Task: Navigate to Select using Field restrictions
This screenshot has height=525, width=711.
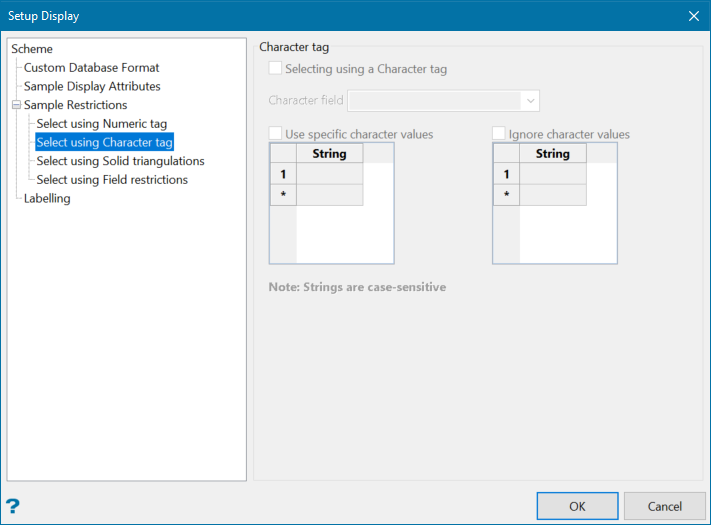Action: [112, 180]
